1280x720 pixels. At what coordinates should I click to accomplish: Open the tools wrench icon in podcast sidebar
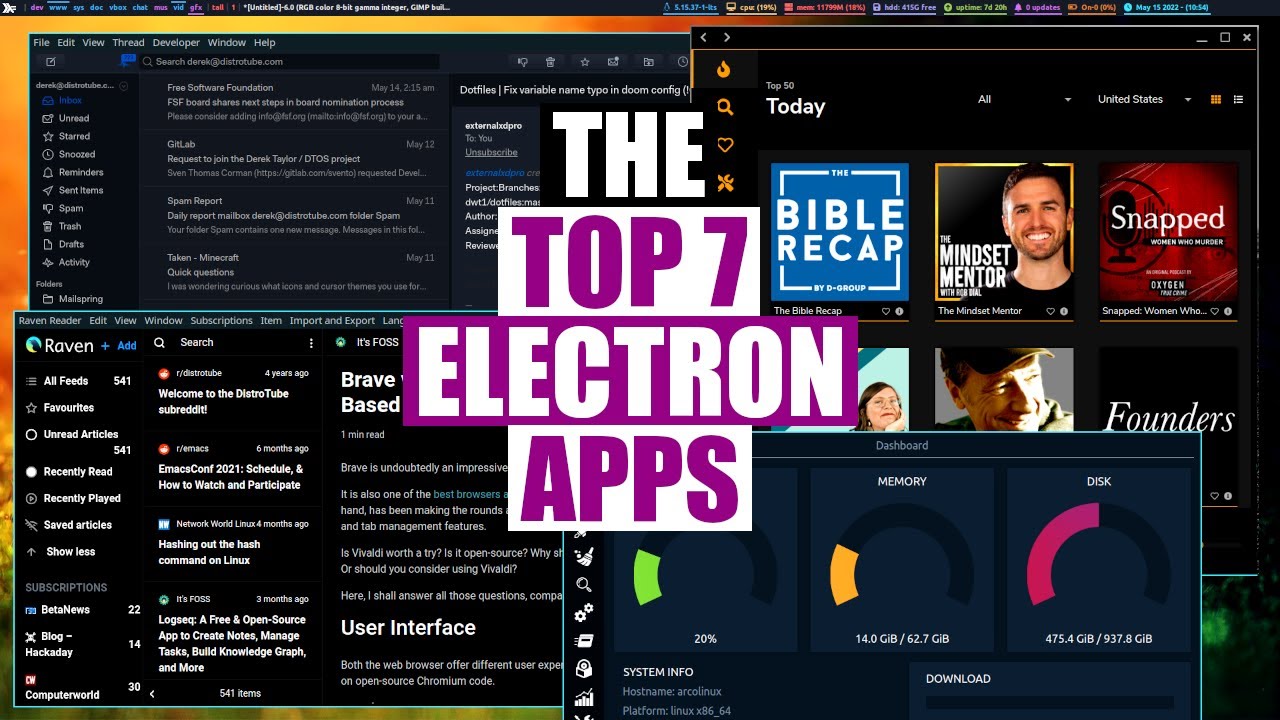pos(725,183)
